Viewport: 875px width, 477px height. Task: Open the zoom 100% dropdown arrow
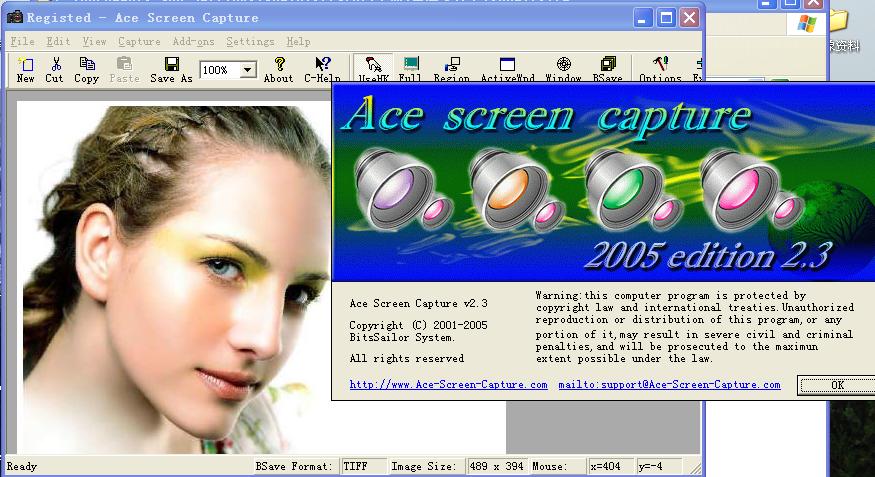coord(247,70)
